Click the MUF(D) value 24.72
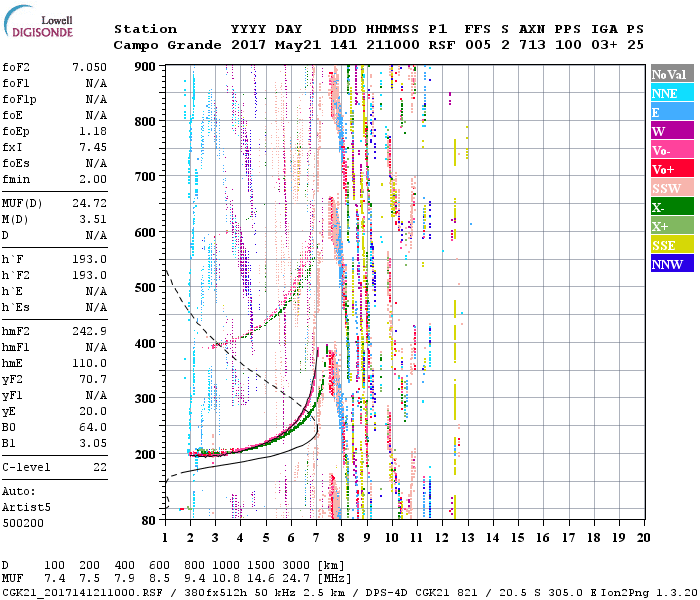 click(89, 204)
